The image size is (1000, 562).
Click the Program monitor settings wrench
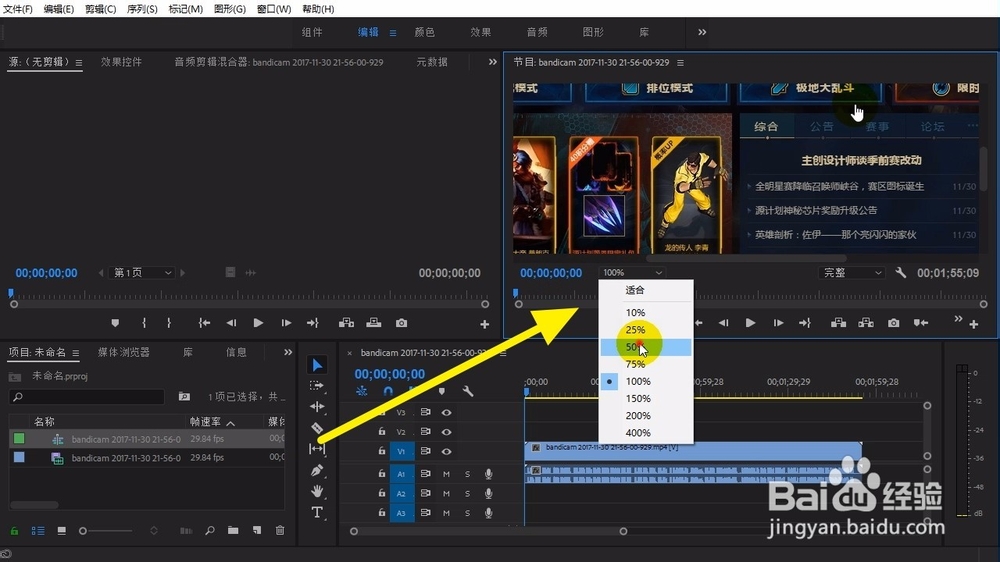tap(901, 272)
